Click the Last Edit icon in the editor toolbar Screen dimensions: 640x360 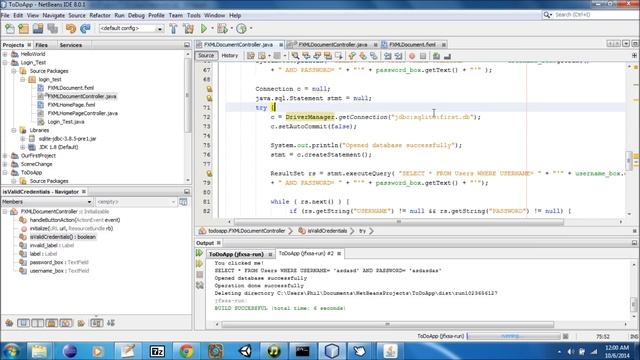[251, 56]
